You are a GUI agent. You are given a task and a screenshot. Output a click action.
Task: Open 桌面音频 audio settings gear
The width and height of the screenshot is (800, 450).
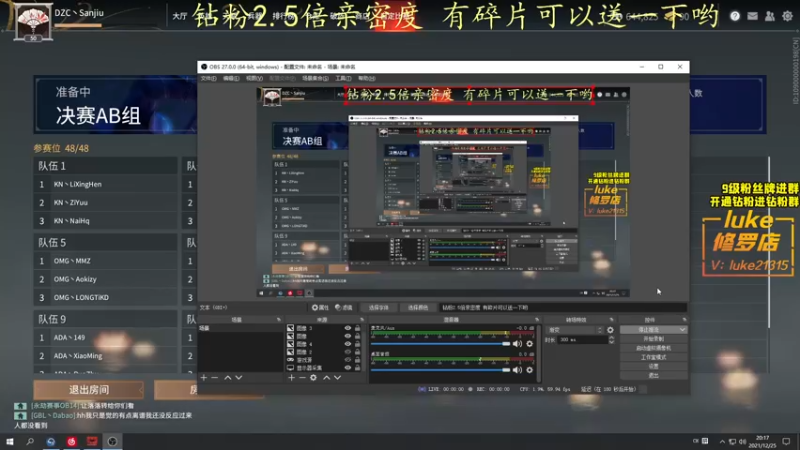pos(530,369)
